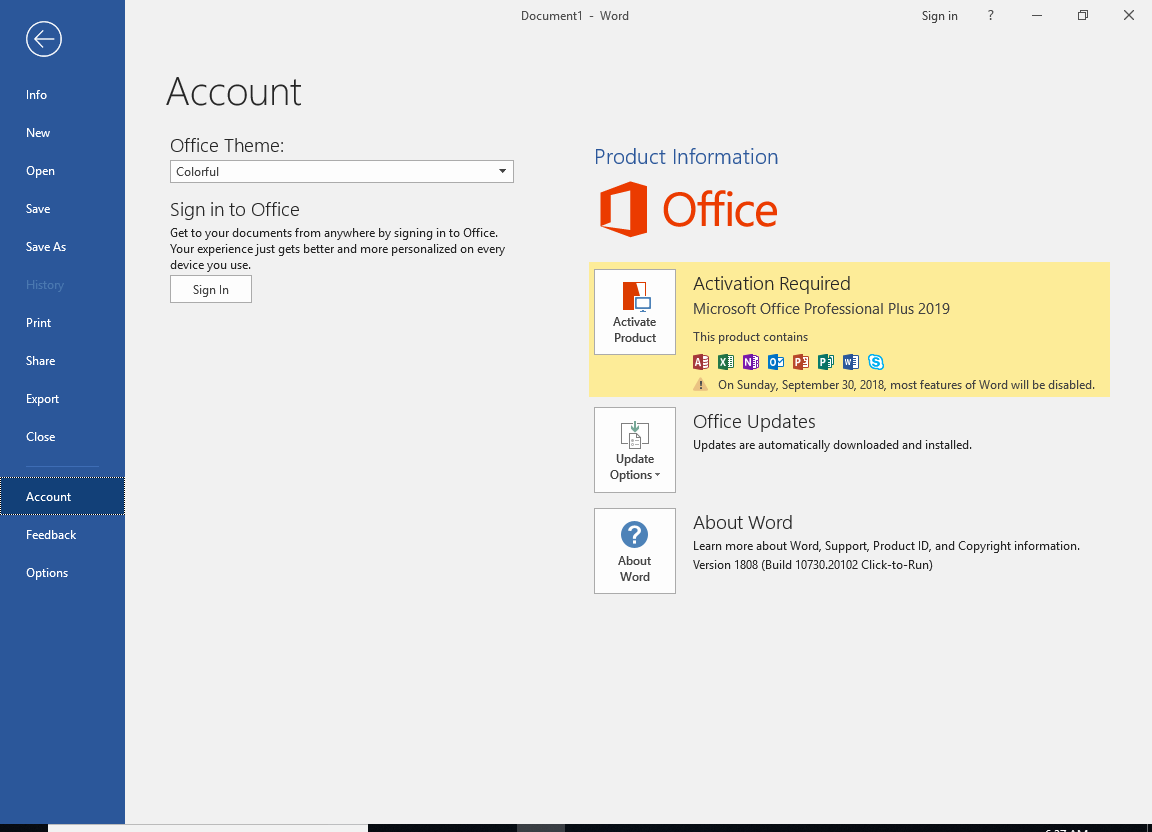1152x832 pixels.
Task: Open About Word
Action: click(x=635, y=551)
